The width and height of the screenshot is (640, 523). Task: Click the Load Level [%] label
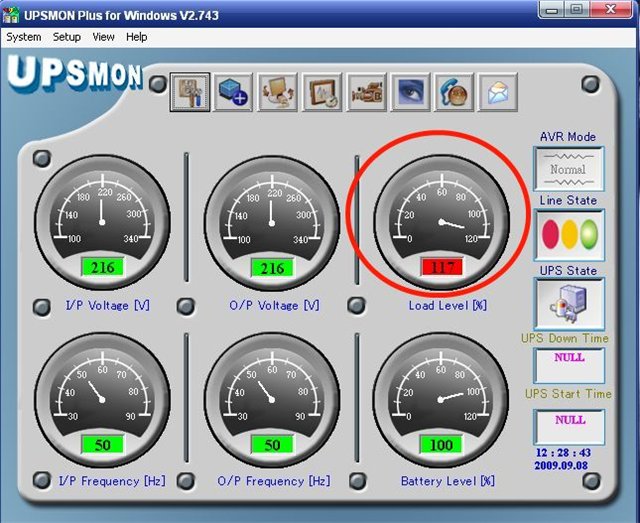coord(448,305)
